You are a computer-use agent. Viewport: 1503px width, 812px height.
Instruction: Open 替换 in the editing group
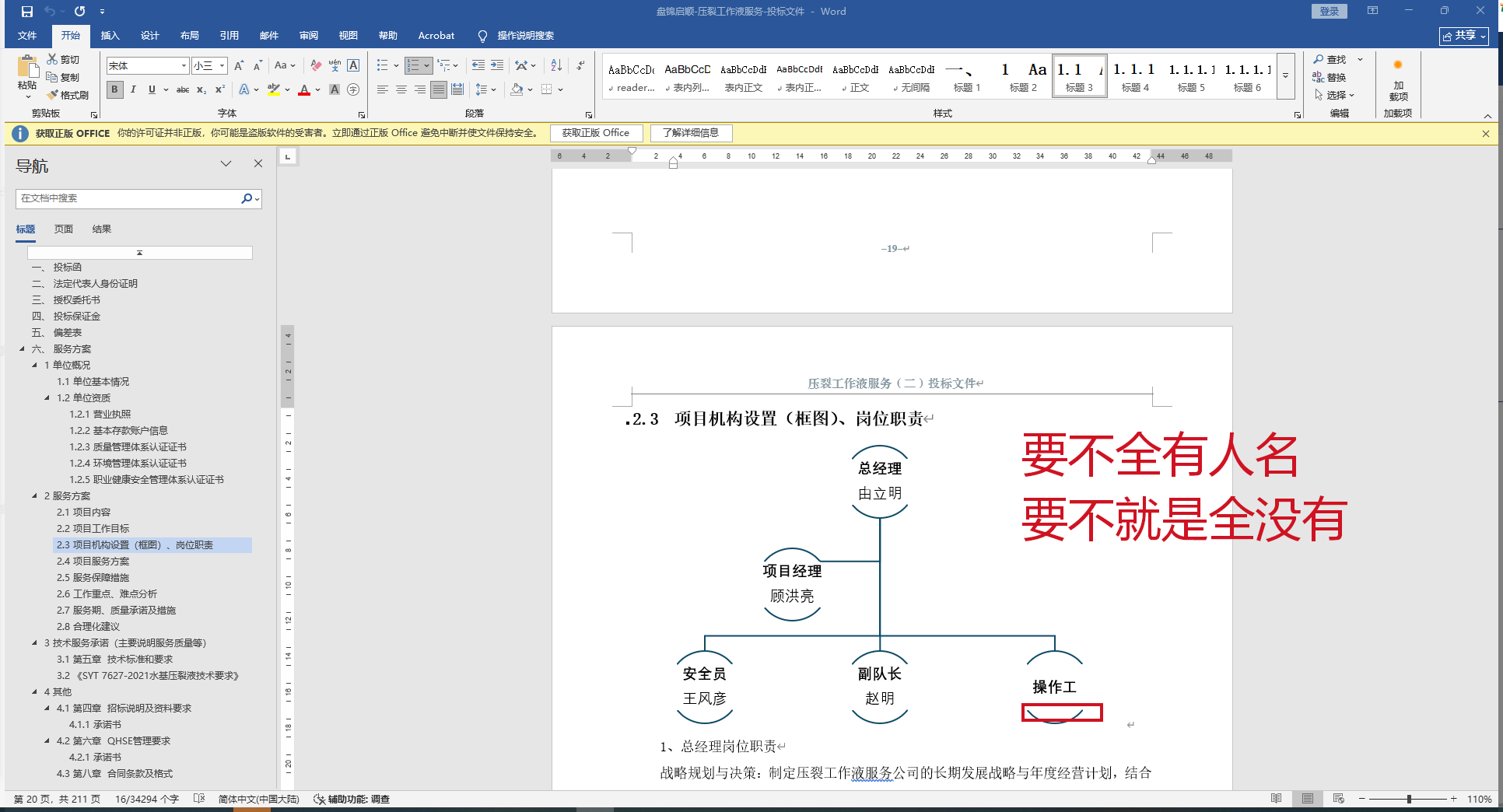click(x=1330, y=77)
